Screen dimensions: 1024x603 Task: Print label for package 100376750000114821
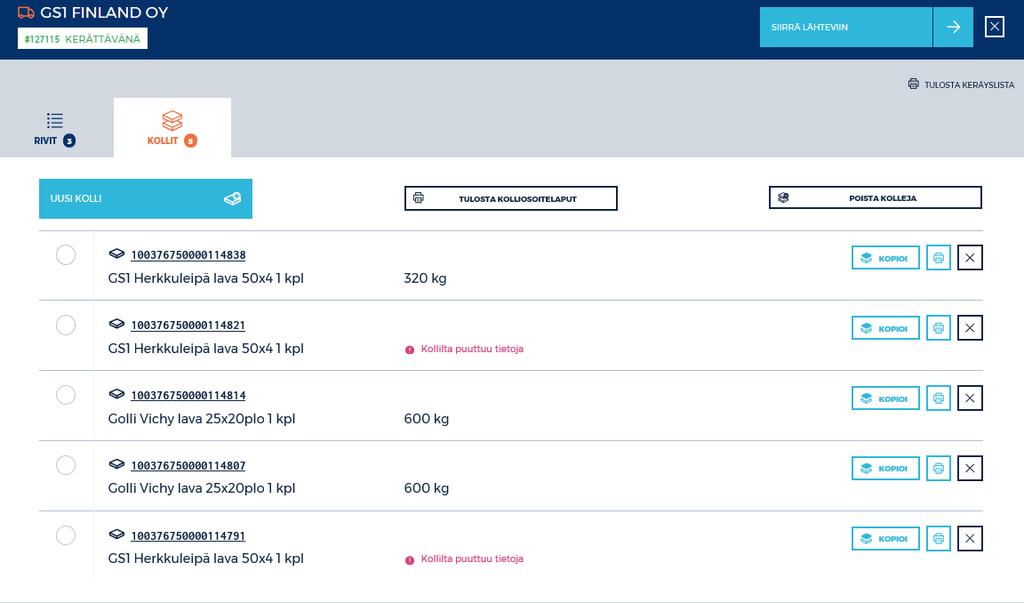click(x=938, y=328)
